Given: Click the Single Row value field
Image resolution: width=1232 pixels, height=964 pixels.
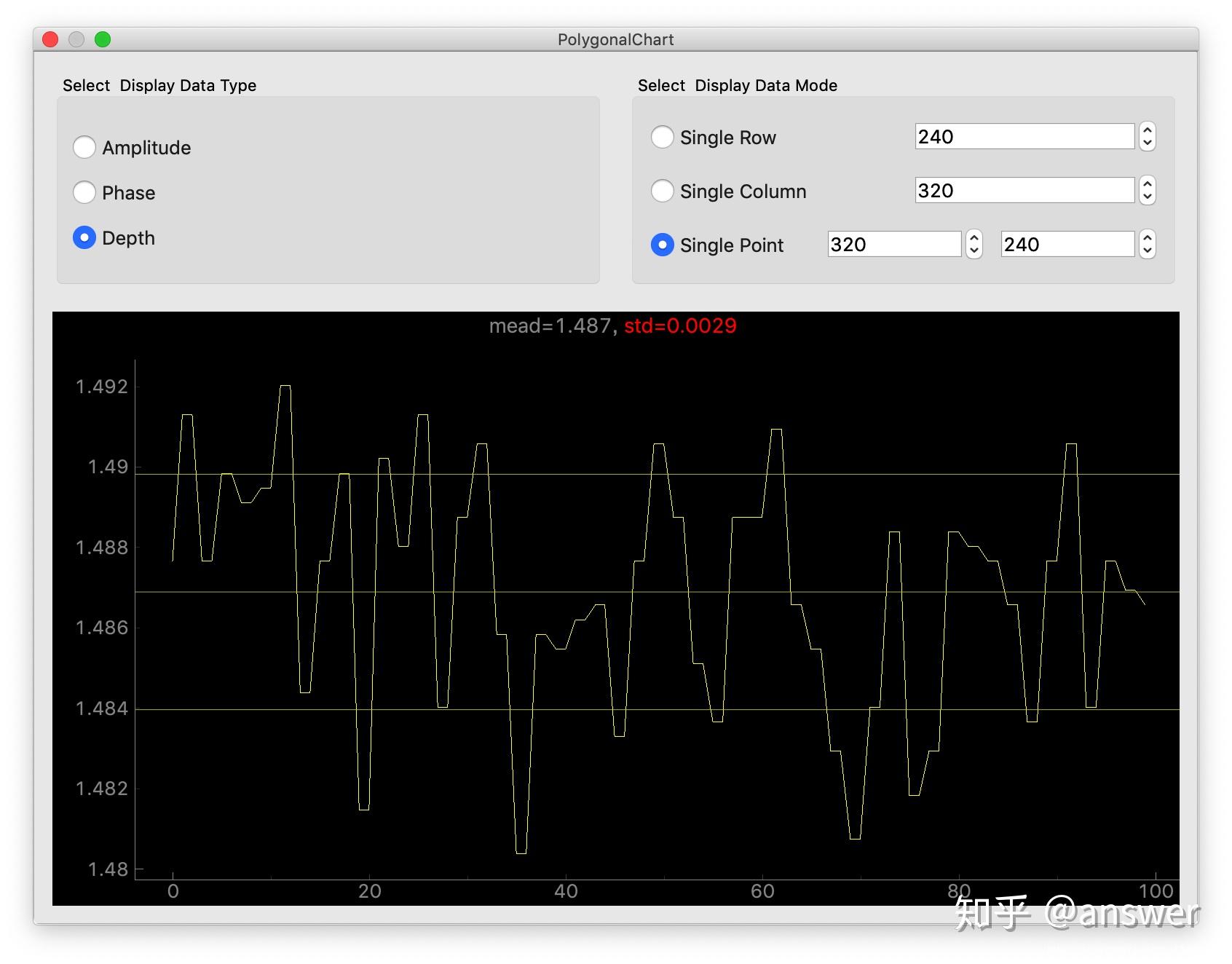Looking at the screenshot, I should (x=1024, y=137).
